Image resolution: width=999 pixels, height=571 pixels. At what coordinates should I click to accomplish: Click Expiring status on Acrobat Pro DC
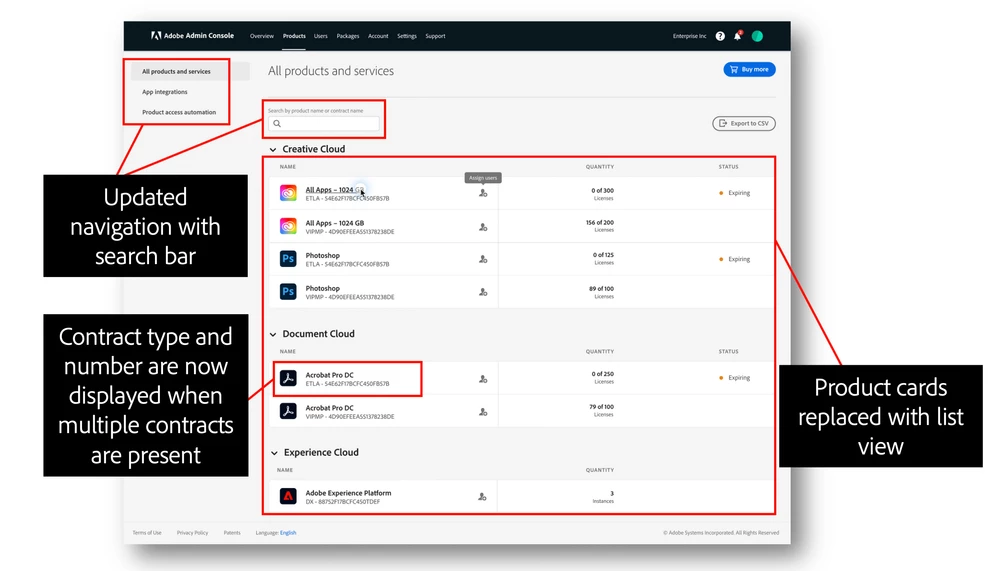point(735,378)
